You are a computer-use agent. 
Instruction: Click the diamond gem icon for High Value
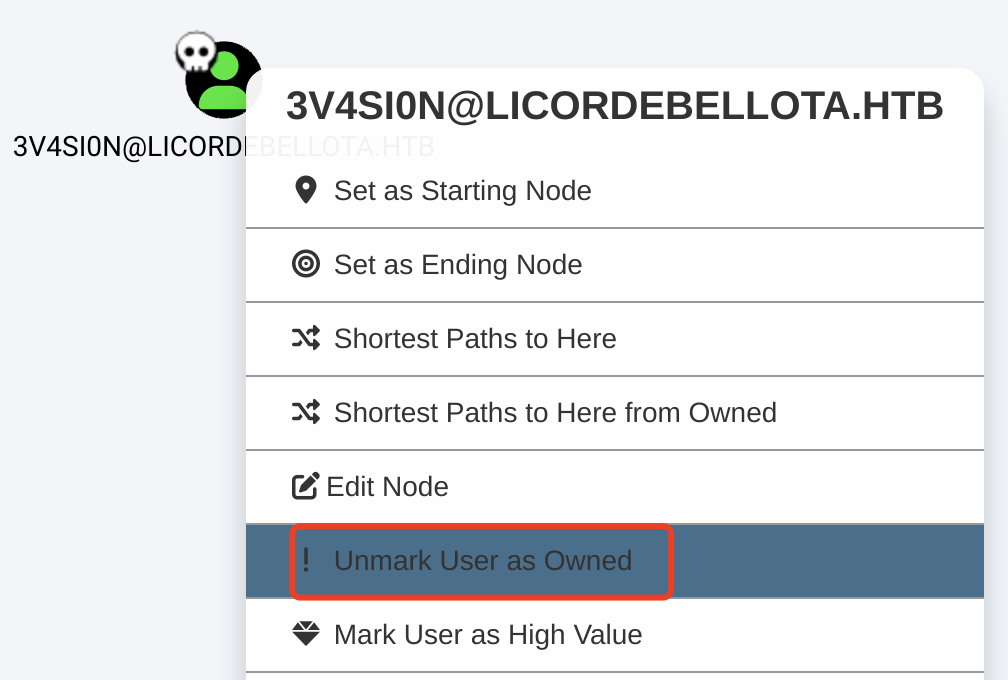point(306,634)
